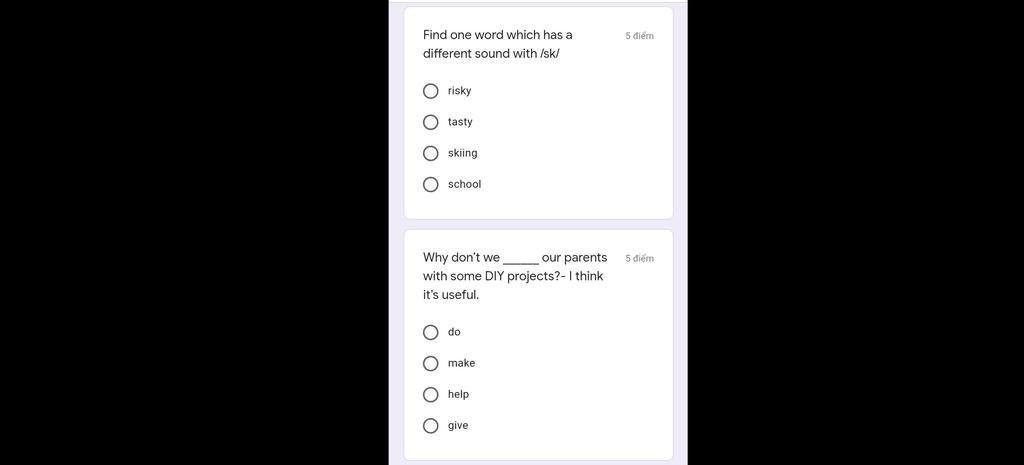1024x465 pixels.
Task: Choose the 'make' radio circle
Action: tap(431, 363)
